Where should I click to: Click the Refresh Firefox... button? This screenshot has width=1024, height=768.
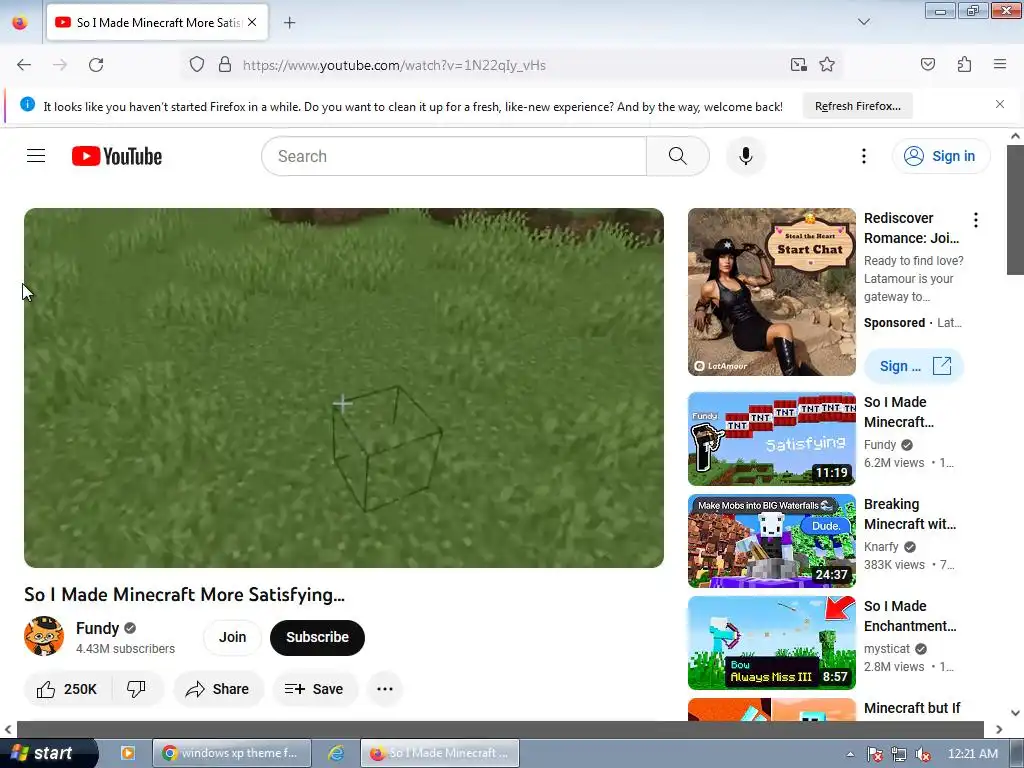pyautogui.click(x=857, y=106)
